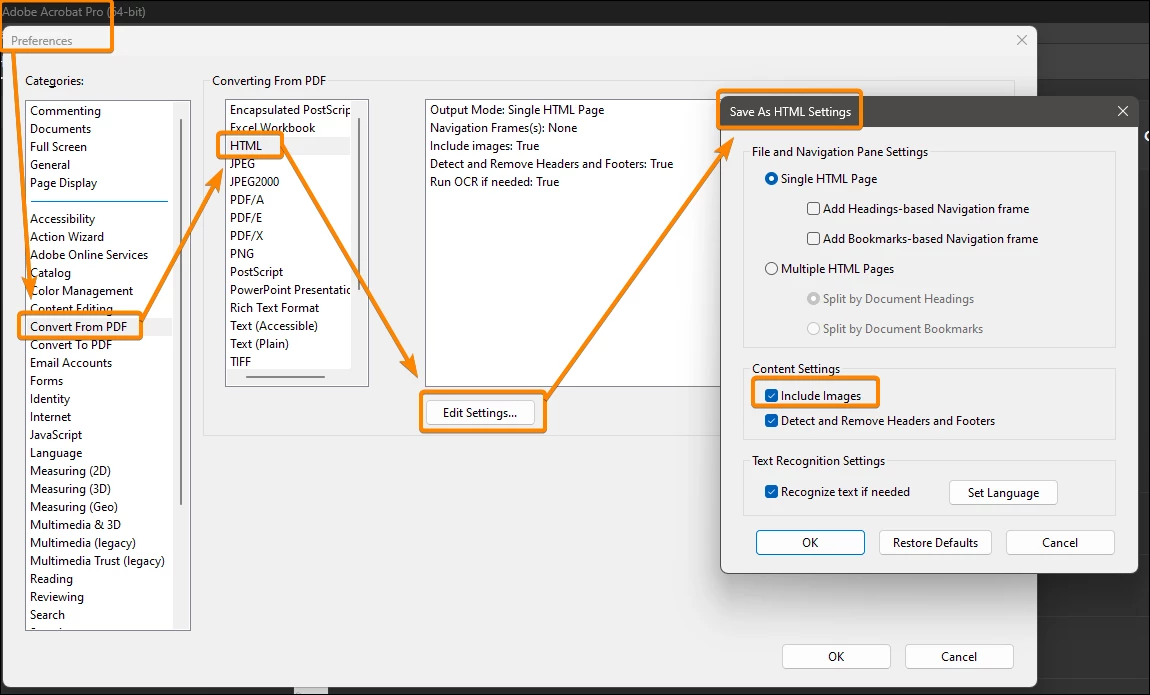1150x695 pixels.
Task: Close the Save As HTML Settings dialog
Action: click(1122, 111)
